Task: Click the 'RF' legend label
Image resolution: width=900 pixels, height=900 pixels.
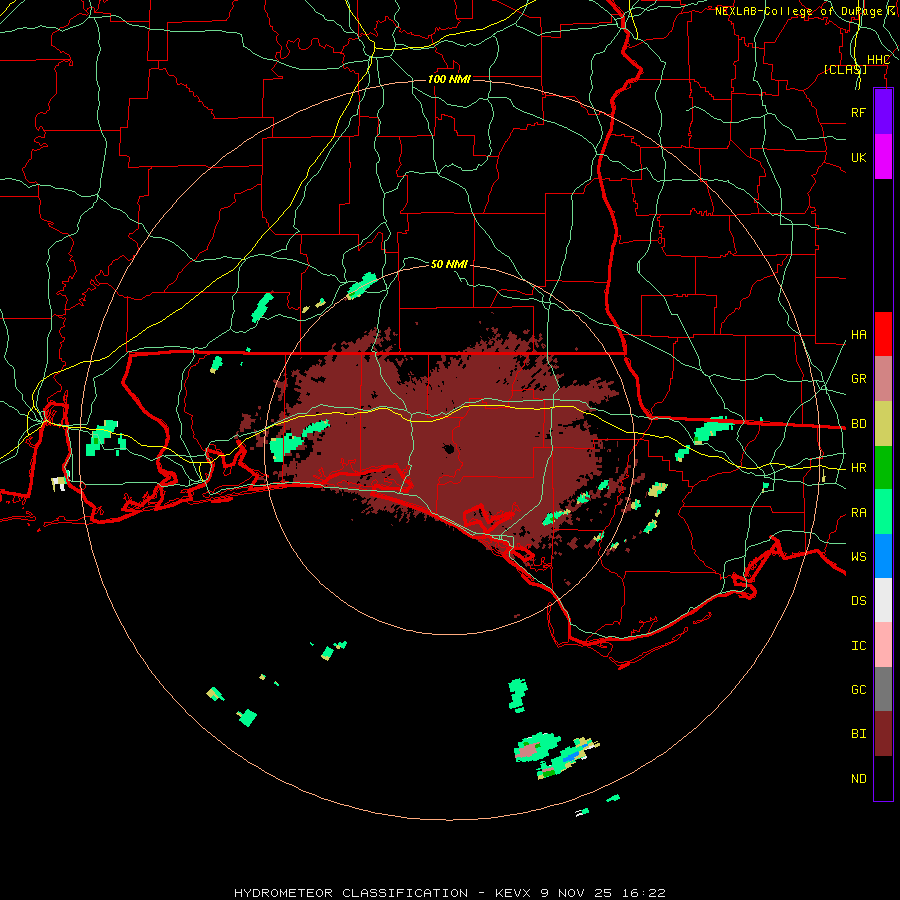Action: 858,113
